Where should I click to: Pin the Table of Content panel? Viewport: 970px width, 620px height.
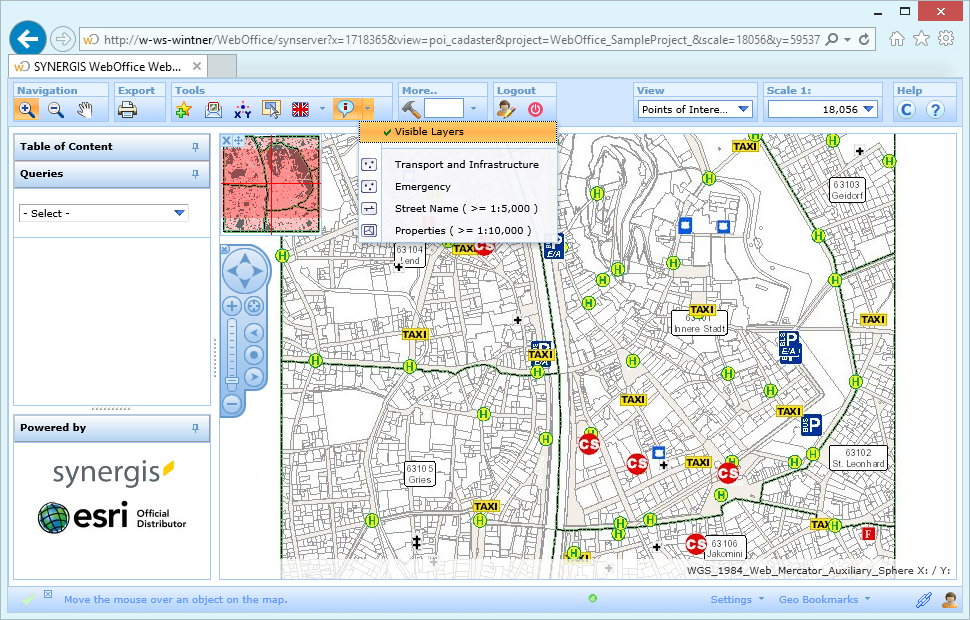coord(198,146)
